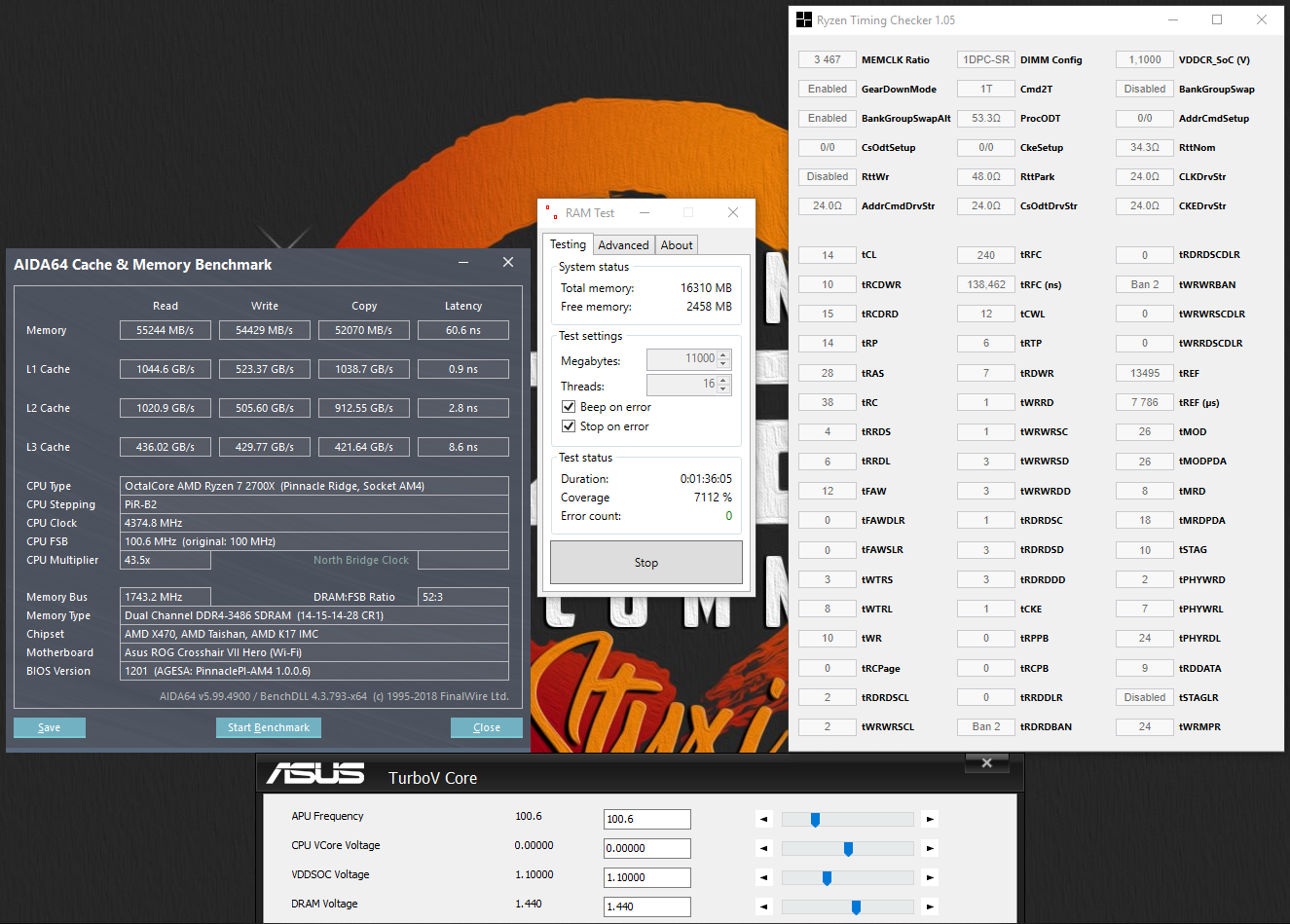Select the Memory Latency 60.6 ns cell
Image resolution: width=1290 pixels, height=924 pixels.
463,330
